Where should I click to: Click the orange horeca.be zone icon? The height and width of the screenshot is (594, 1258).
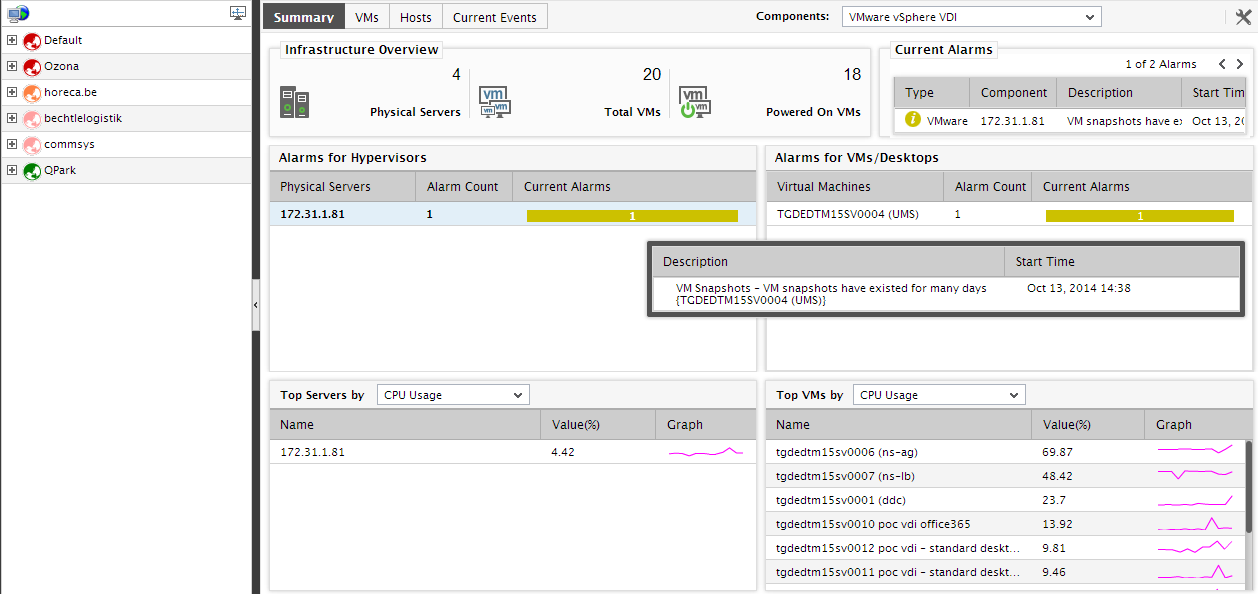[31, 93]
